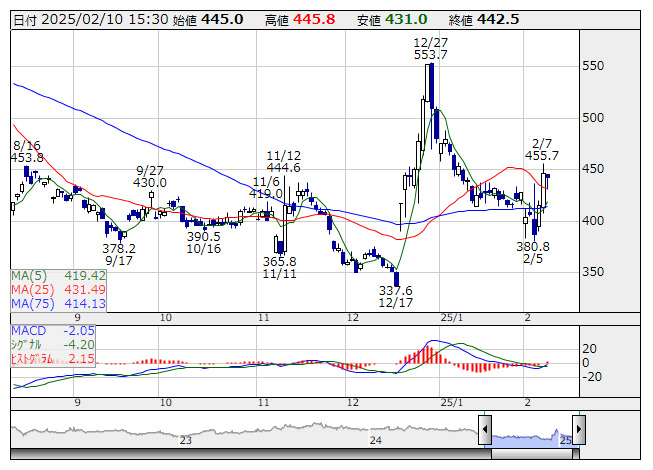653x470 pixels.
Task: Click the 12/17 337.6 low price label
Action: pos(396,296)
